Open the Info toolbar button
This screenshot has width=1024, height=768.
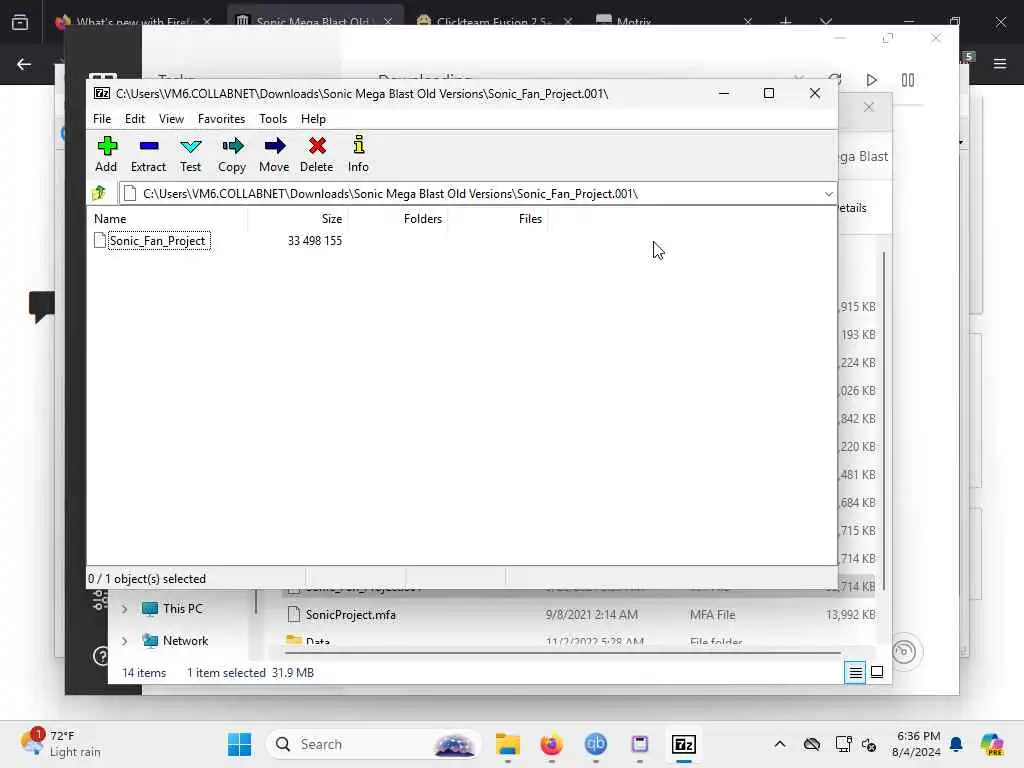358,154
